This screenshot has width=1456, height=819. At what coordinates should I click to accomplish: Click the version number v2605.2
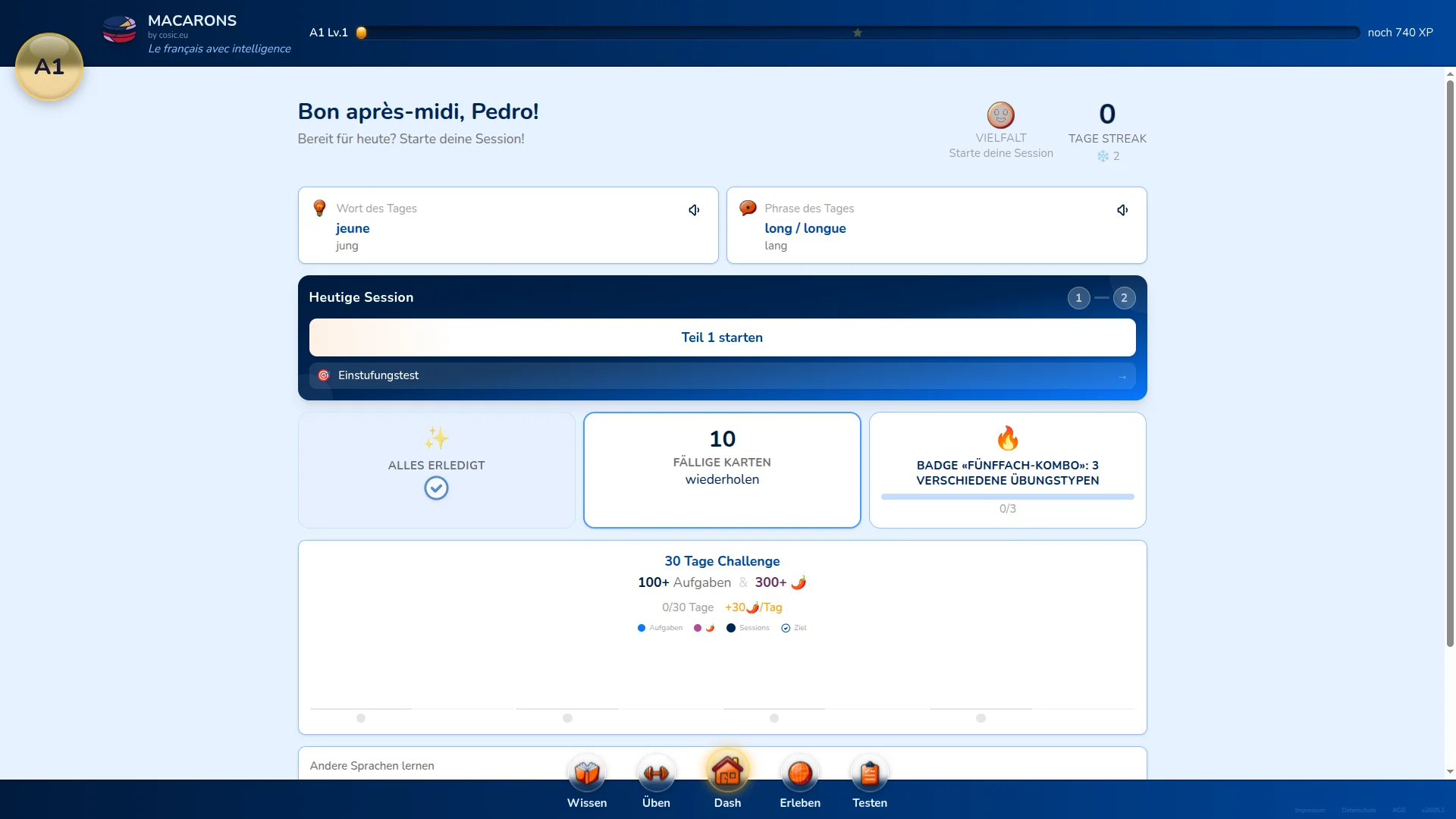point(1432,810)
